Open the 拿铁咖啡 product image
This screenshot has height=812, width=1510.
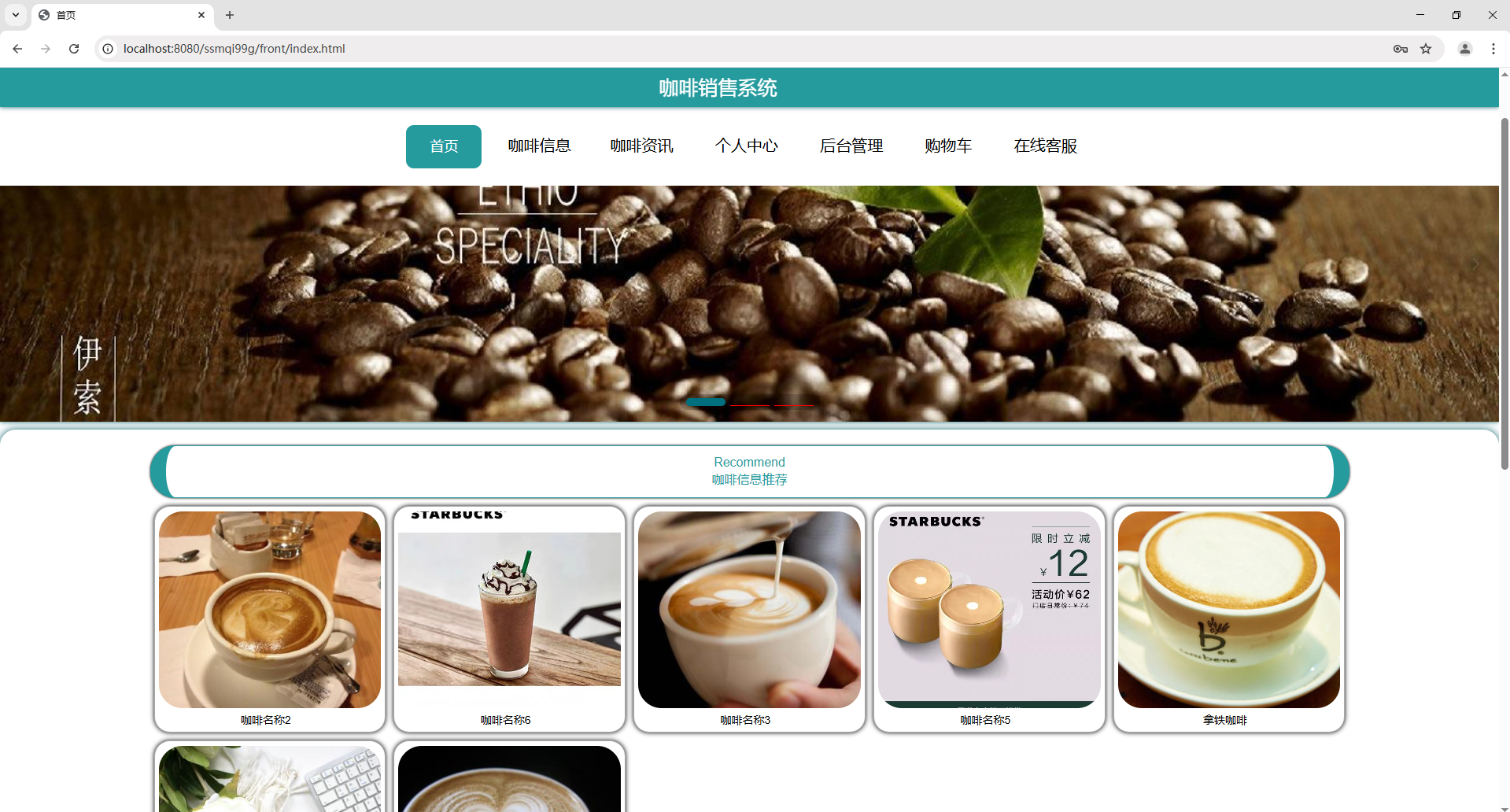point(1229,610)
